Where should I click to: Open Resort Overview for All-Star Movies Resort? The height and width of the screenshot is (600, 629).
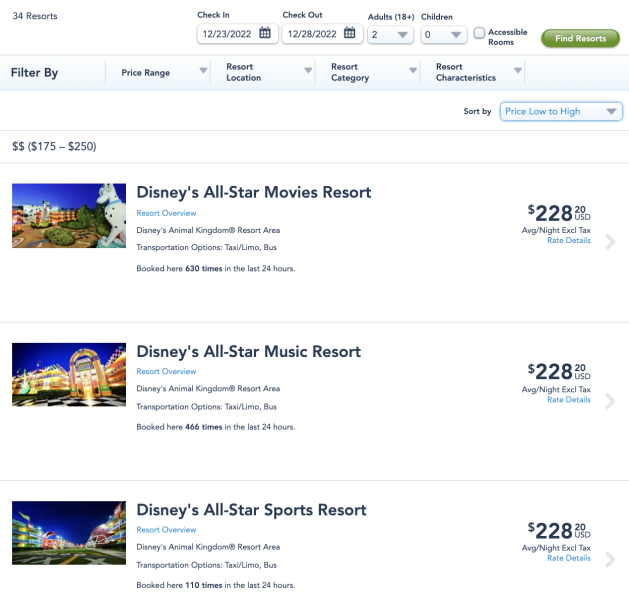click(x=166, y=213)
